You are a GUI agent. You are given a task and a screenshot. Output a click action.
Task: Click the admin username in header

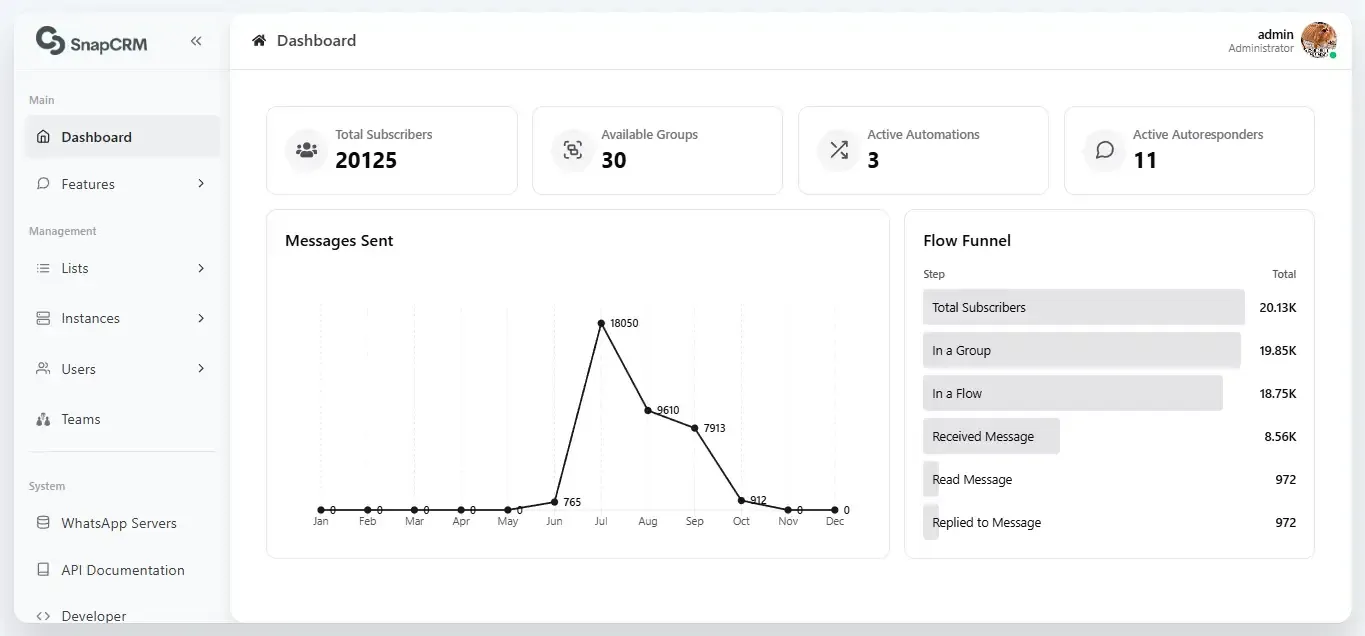tap(1275, 34)
